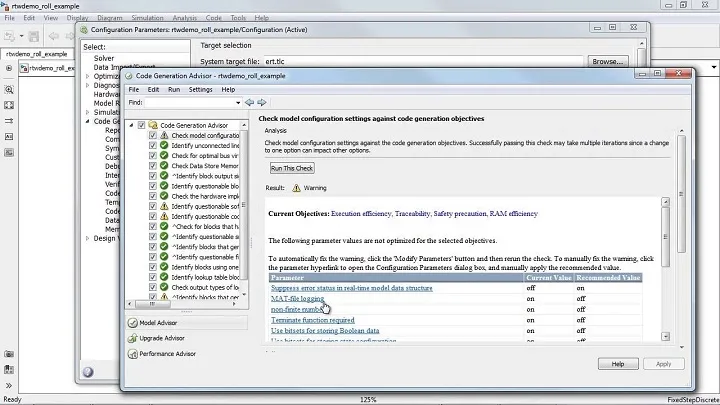Expand Optimization node in Configuration Parameters
Image resolution: width=720 pixels, height=405 pixels.
(87, 76)
